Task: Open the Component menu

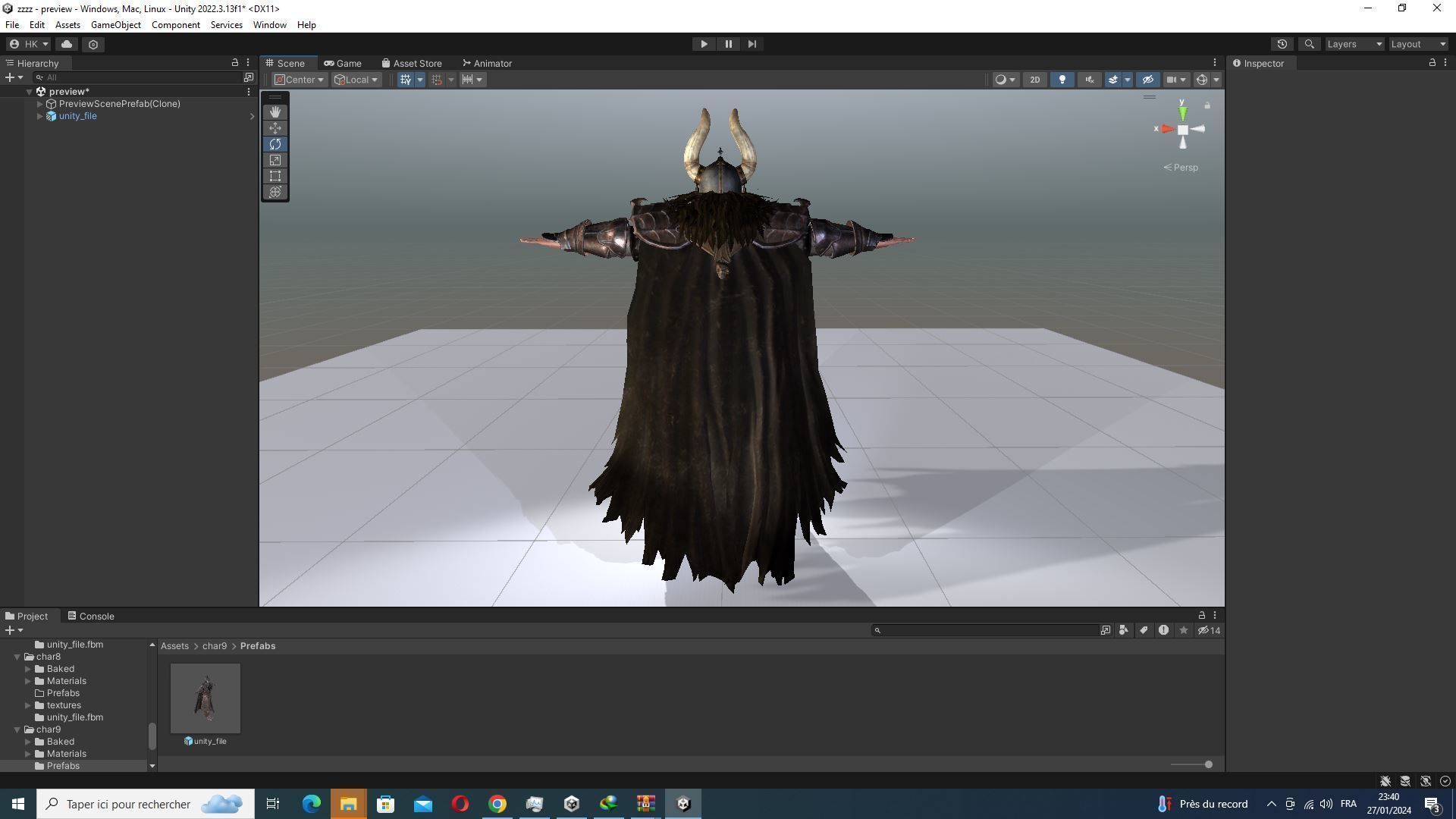Action: [176, 25]
